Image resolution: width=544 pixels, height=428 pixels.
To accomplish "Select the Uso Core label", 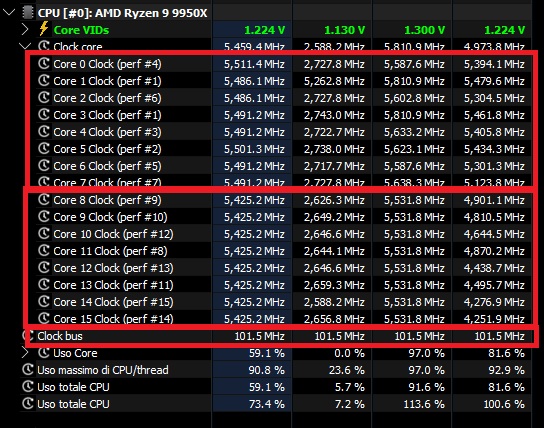I will pyautogui.click(x=75, y=353).
